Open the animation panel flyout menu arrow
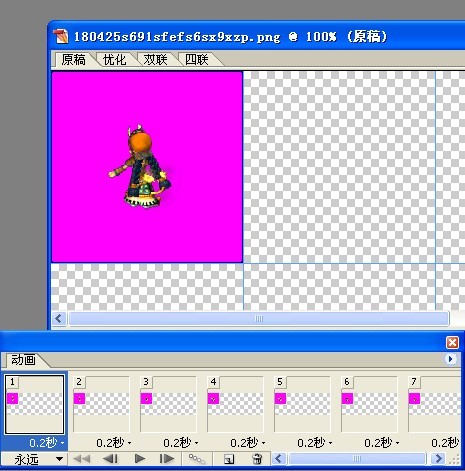This screenshot has width=465, height=471. [x=451, y=359]
